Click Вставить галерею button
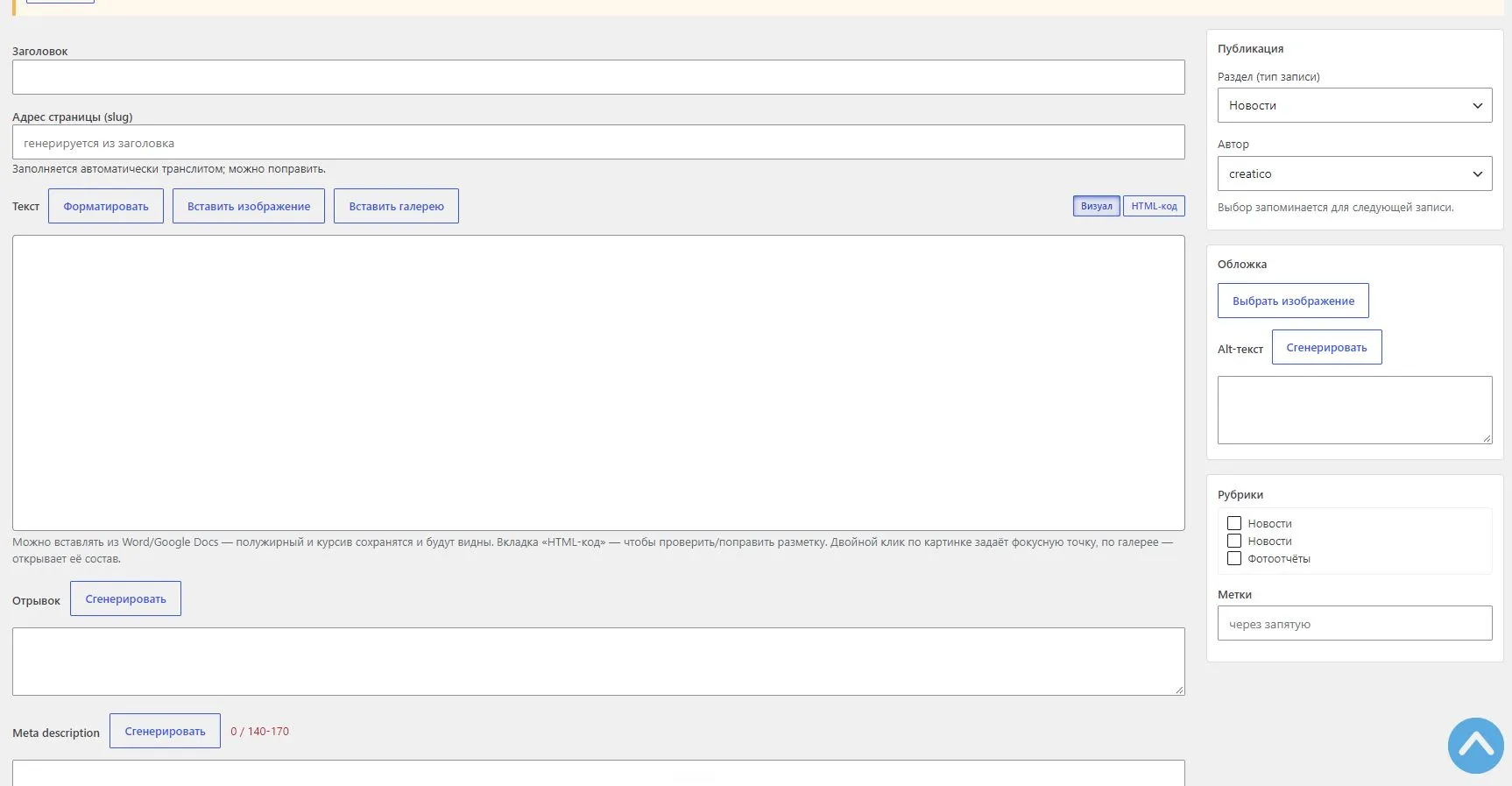The width and height of the screenshot is (1512, 786). coord(396,206)
